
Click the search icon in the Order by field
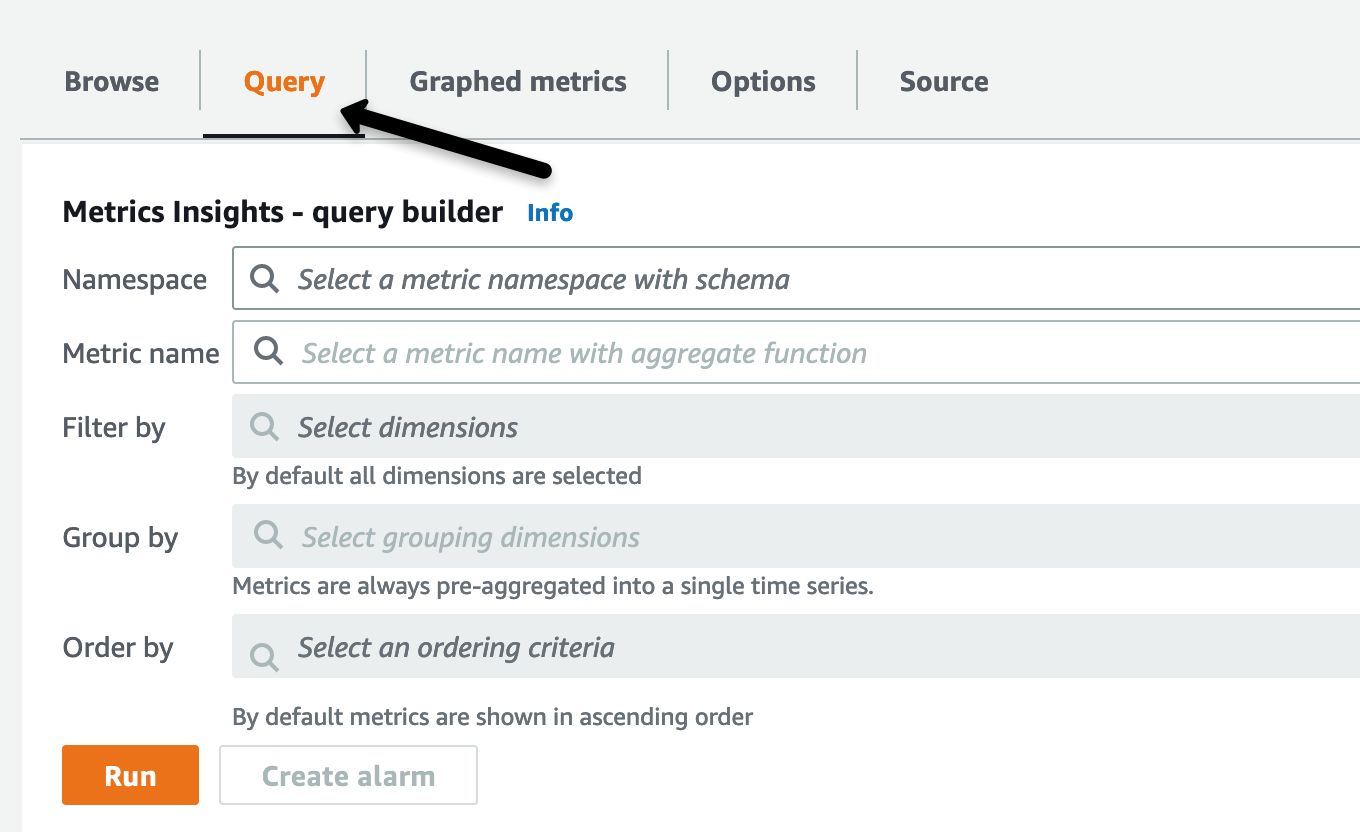click(x=263, y=657)
